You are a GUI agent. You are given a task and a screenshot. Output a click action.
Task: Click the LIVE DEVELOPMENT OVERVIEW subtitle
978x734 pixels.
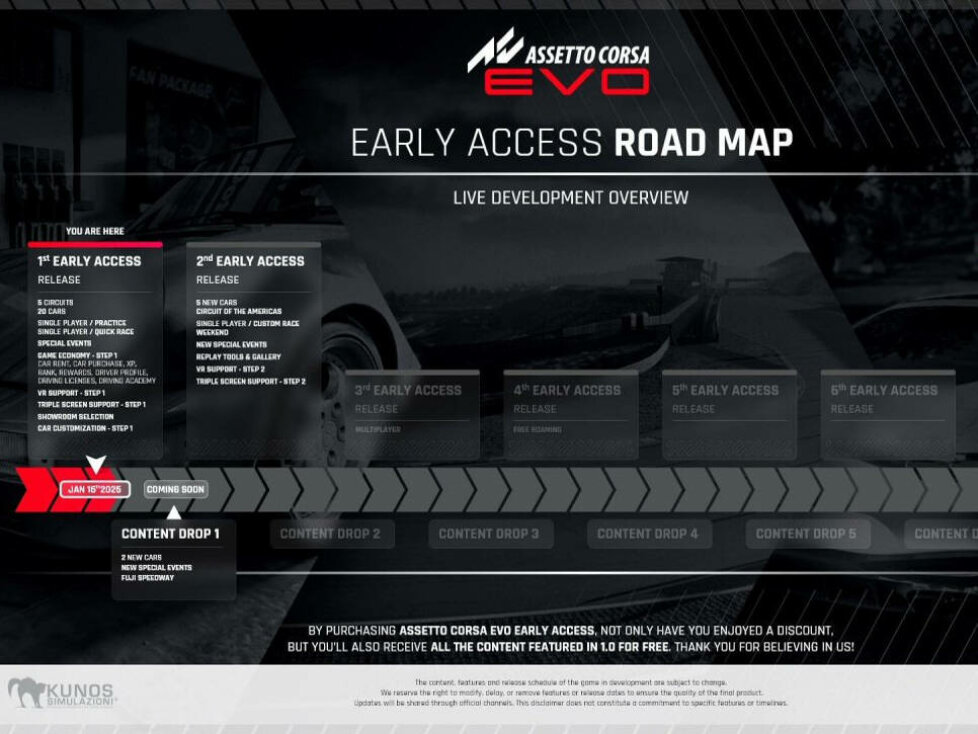point(571,198)
